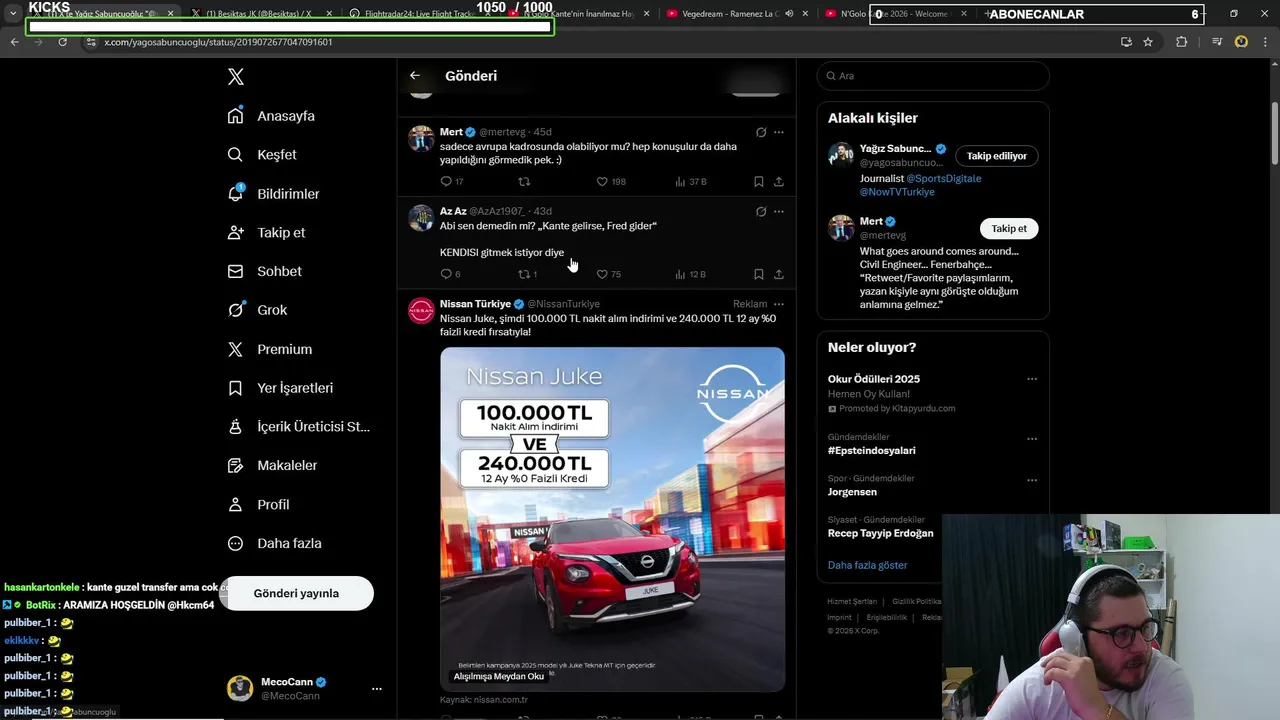
Task: Go to Anasayfa
Action: coord(271,116)
